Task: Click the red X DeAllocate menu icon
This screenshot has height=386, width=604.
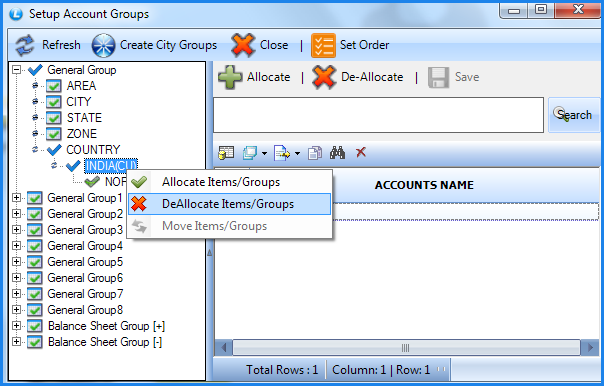Action: point(139,204)
